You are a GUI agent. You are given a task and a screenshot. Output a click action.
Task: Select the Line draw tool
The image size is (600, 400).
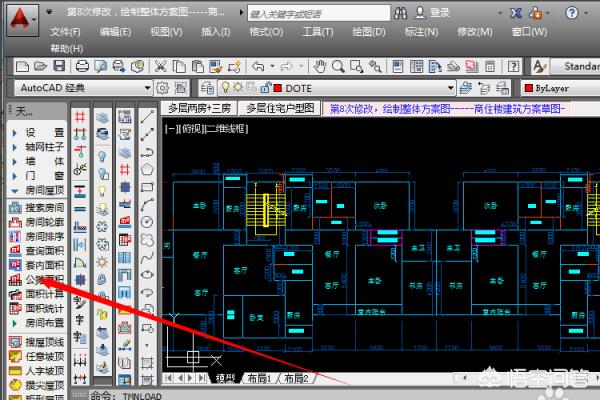[x=147, y=117]
